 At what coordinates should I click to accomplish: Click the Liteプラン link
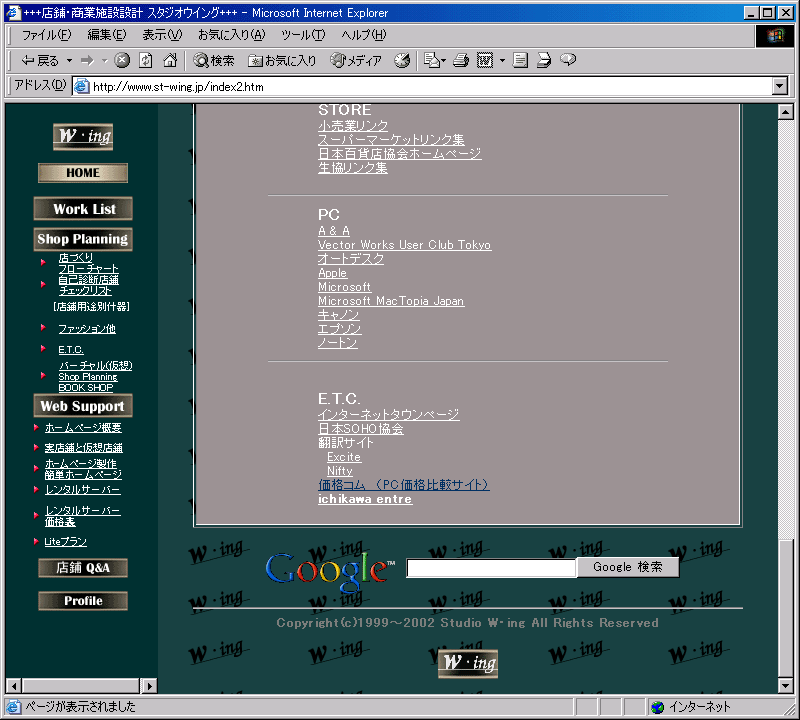coord(65,541)
